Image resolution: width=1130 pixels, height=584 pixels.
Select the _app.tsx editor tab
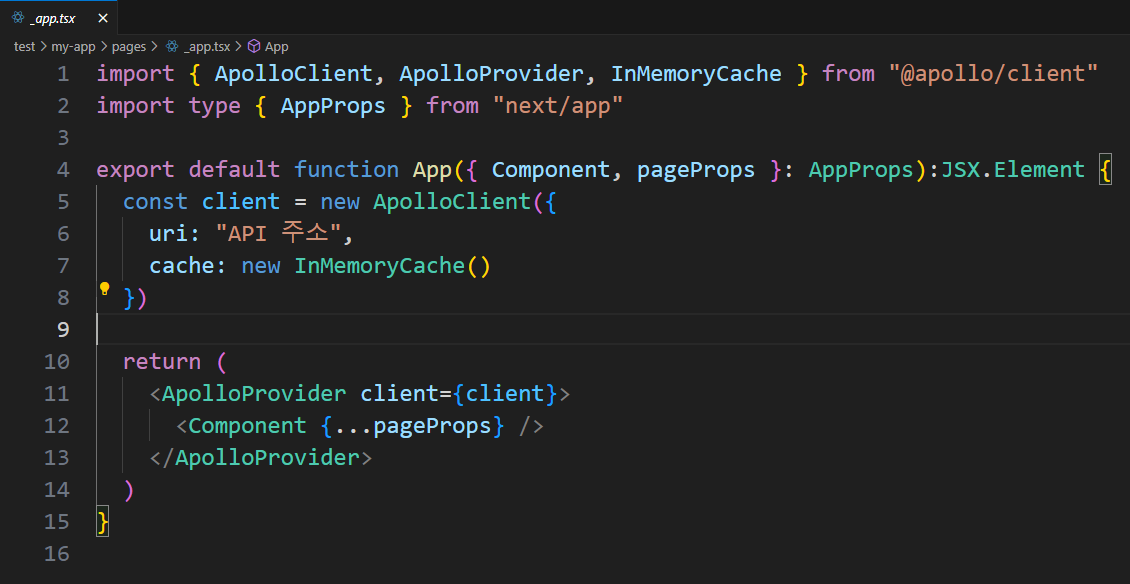pos(58,17)
